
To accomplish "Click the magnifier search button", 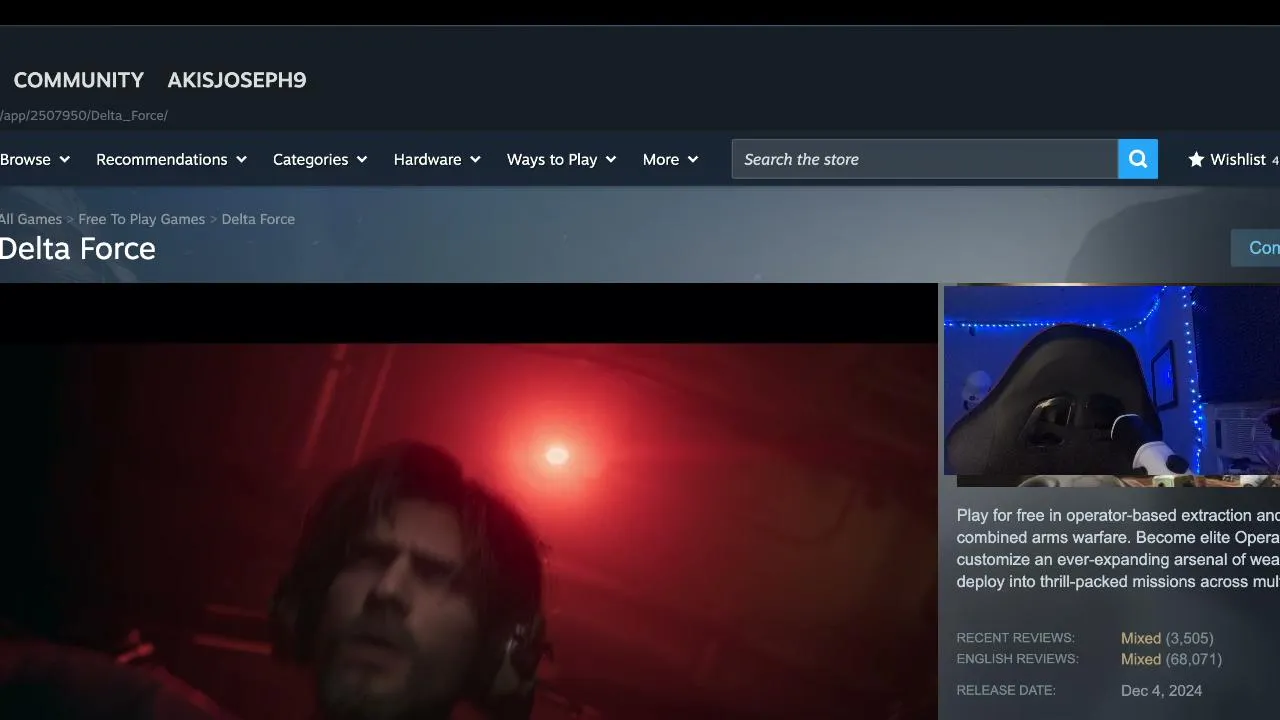I will coord(1138,159).
